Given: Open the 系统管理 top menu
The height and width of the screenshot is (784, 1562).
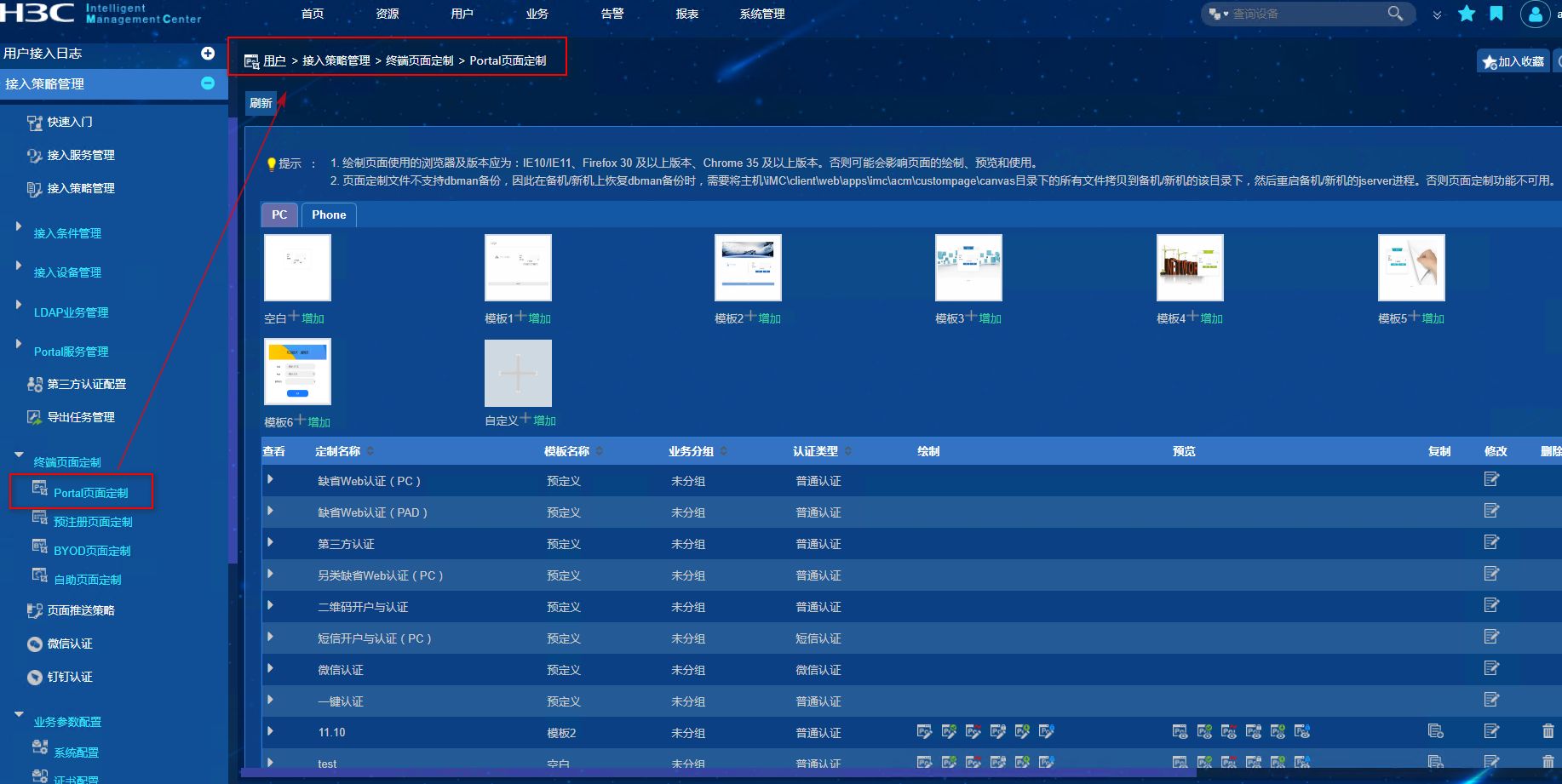Looking at the screenshot, I should pyautogui.click(x=762, y=14).
